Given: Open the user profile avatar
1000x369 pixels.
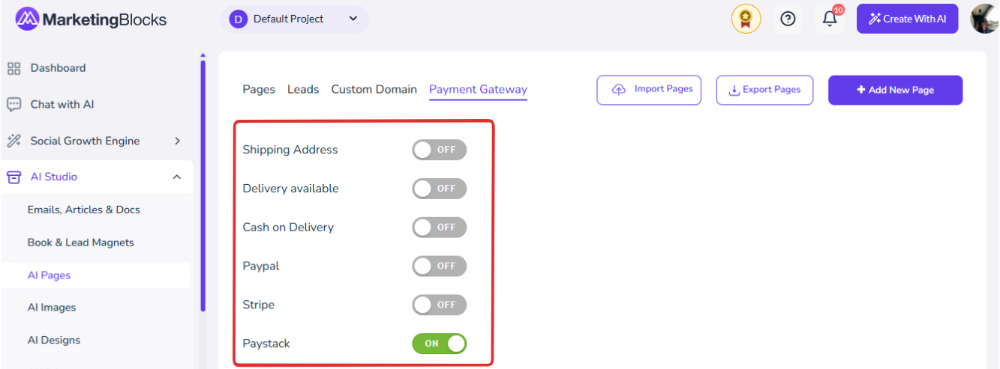Looking at the screenshot, I should (984, 18).
